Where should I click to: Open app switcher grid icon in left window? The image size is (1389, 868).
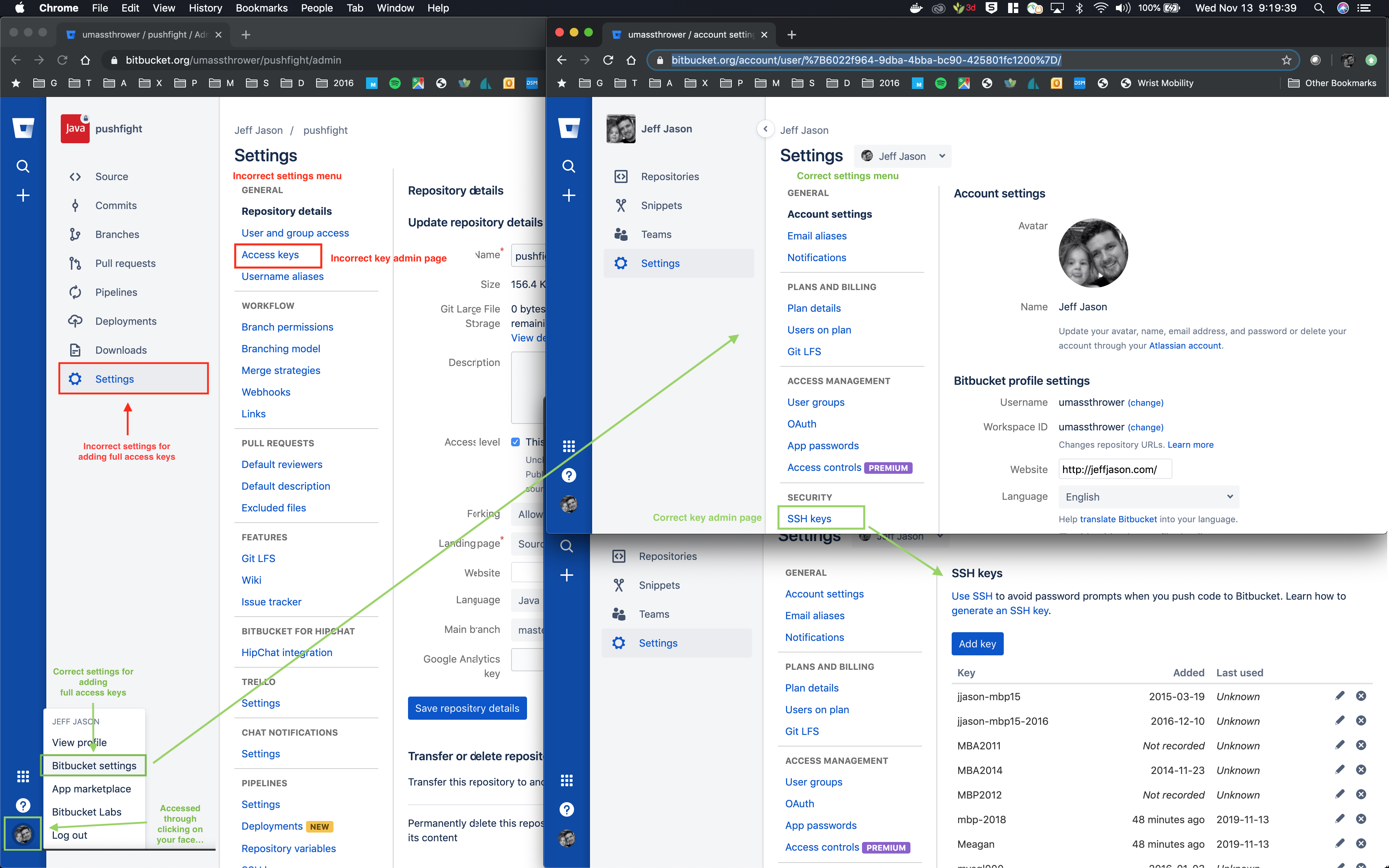pyautogui.click(x=23, y=777)
